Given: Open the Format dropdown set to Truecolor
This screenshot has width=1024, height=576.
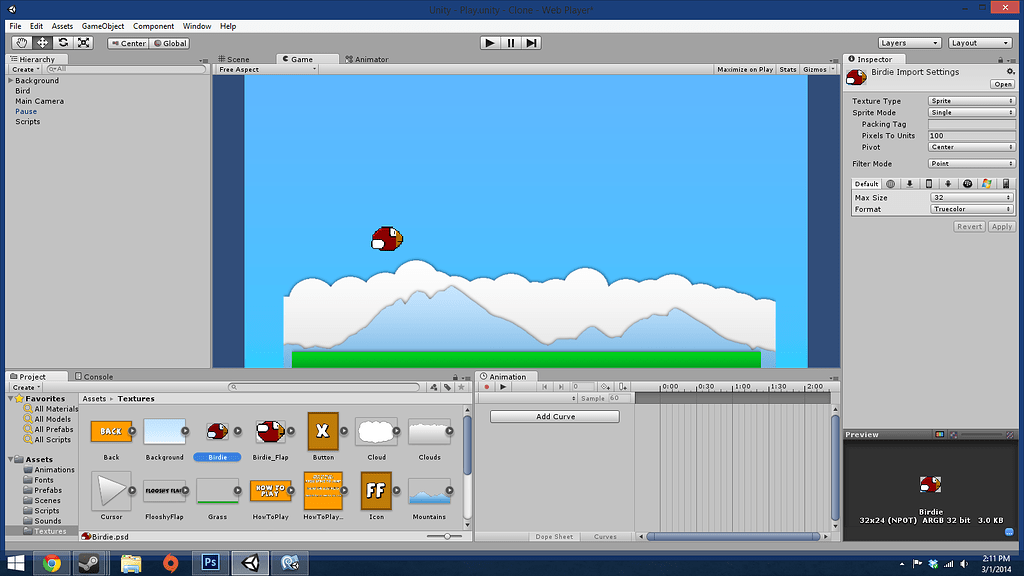Looking at the screenshot, I should point(971,208).
